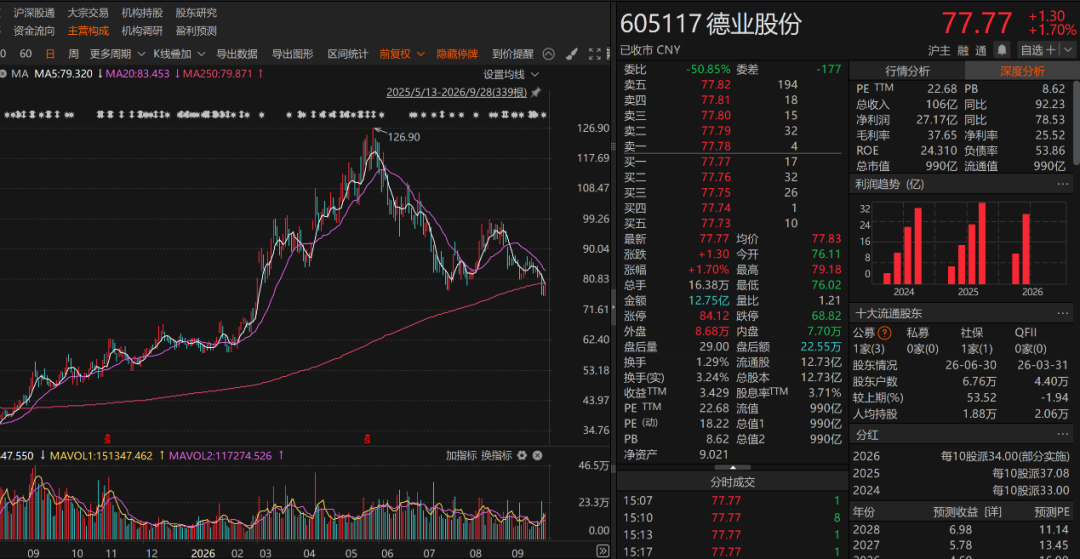Viewport: 1080px width, 559px height.
Task: Click the 2025/5/13-2026/9/28 date range link
Action: [x=456, y=92]
